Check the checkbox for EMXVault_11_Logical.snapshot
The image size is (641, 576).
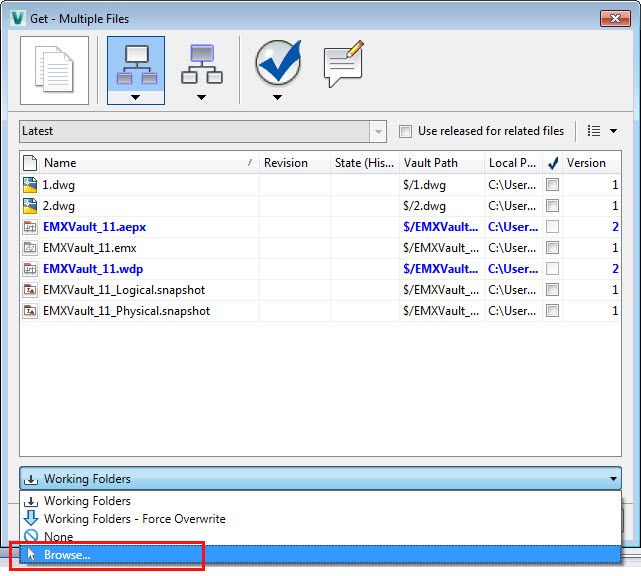click(552, 289)
